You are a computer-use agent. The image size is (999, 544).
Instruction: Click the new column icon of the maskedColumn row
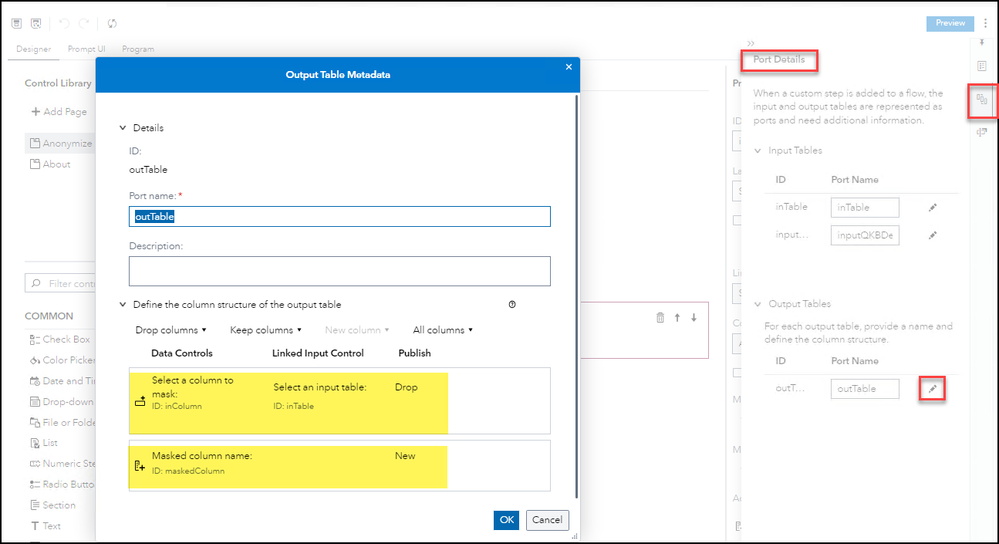click(140, 466)
